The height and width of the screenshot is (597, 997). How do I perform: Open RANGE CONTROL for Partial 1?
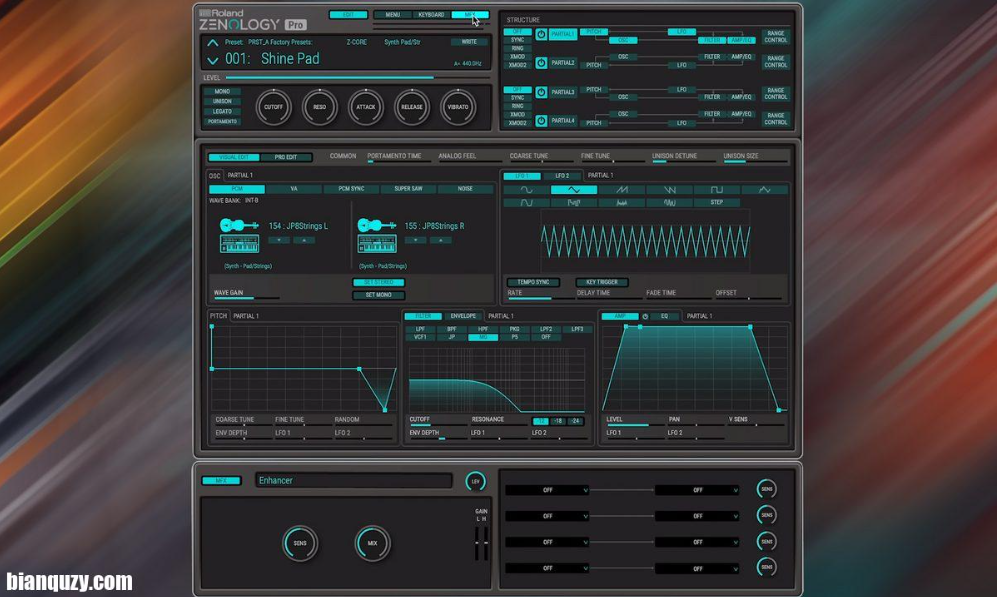tap(776, 36)
